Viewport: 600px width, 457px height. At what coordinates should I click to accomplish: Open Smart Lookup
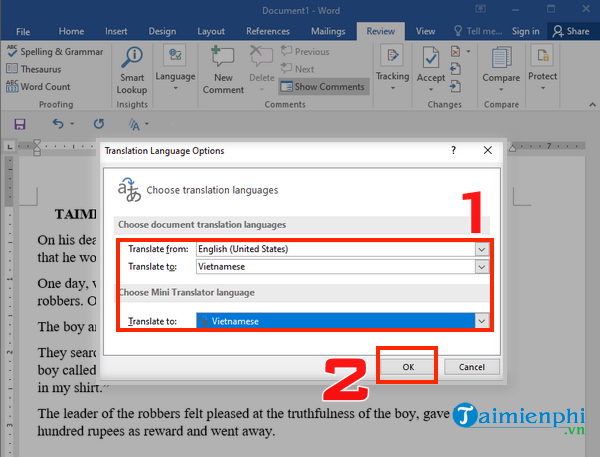point(132,70)
